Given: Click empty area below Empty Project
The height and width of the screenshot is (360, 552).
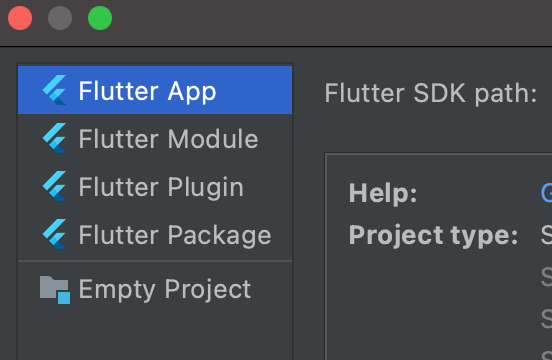Looking at the screenshot, I should tap(155, 337).
